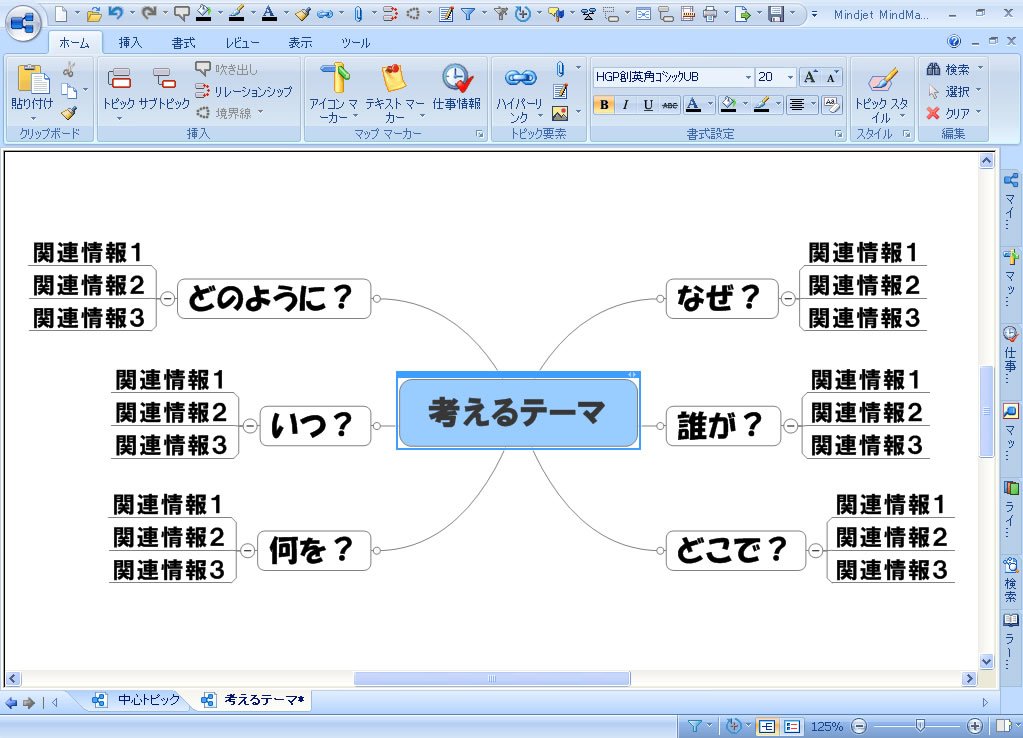This screenshot has width=1023, height=738.
Task: Click the printer icon in quick toolbar
Action: [x=710, y=14]
